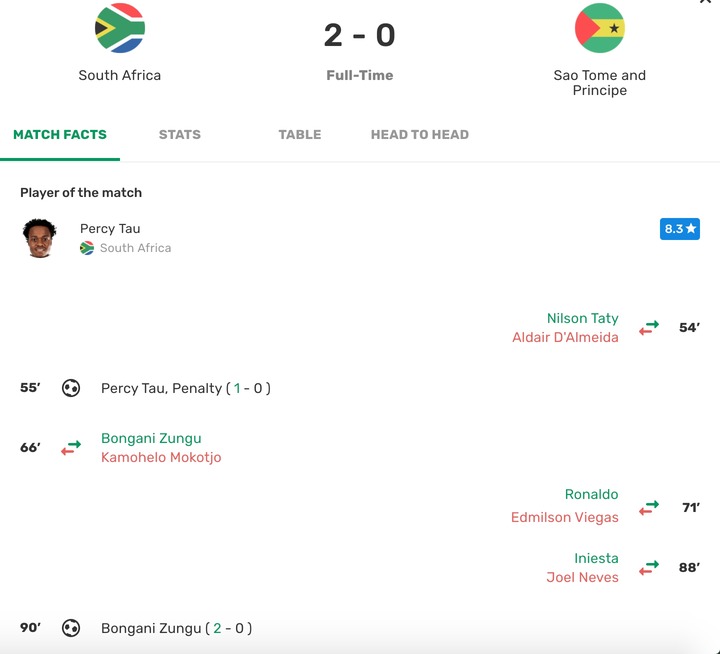Open the TABLE tab
Image resolution: width=720 pixels, height=654 pixels.
tap(300, 135)
